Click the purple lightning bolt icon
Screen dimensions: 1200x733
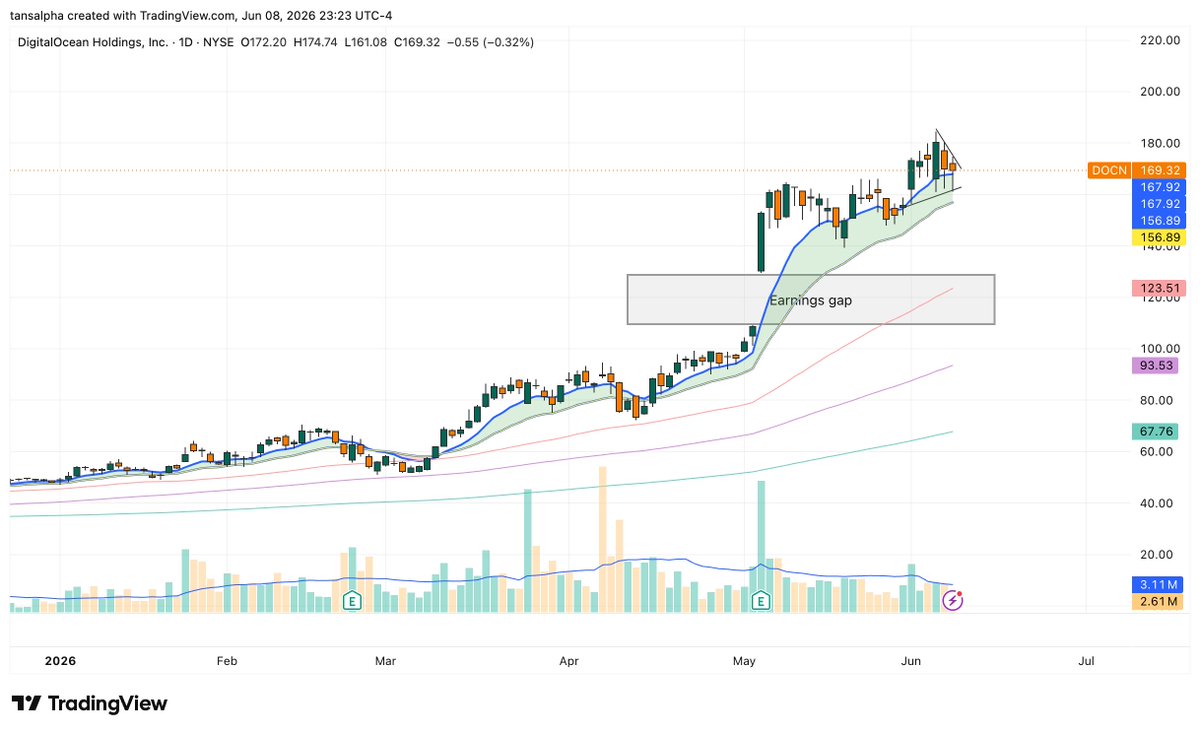coord(954,601)
